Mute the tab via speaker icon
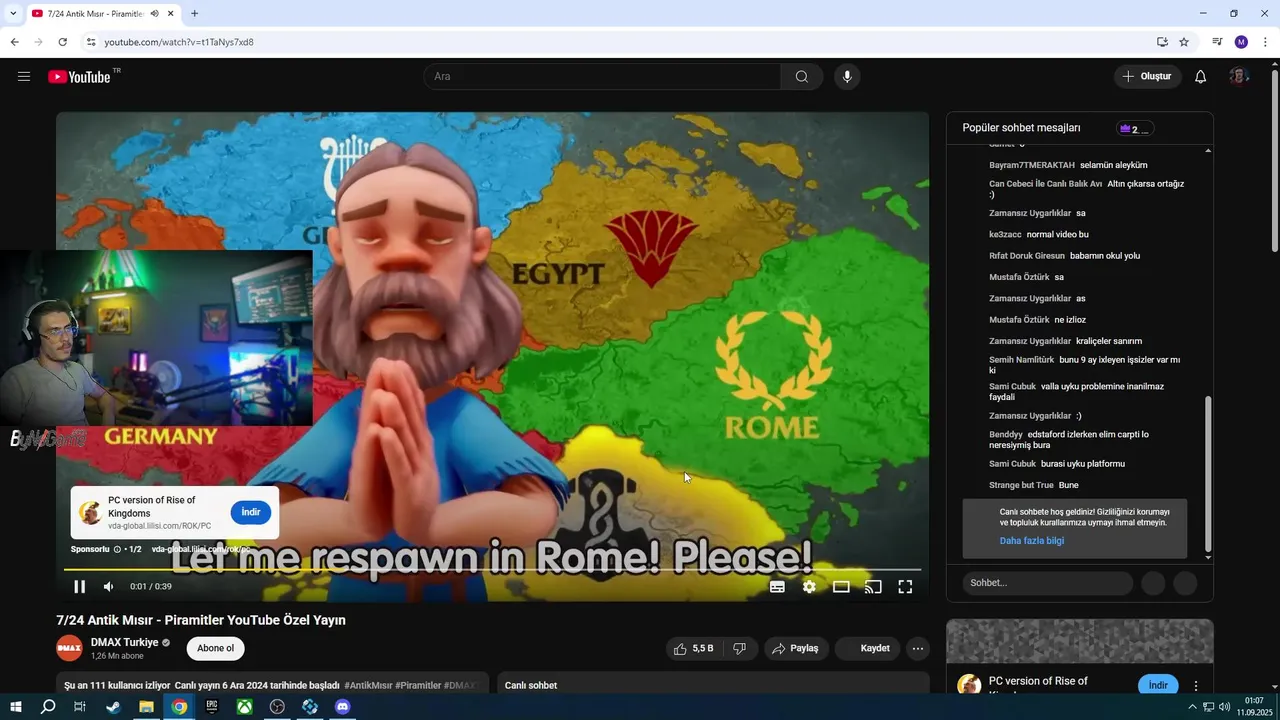The height and width of the screenshot is (720, 1280). (x=154, y=14)
